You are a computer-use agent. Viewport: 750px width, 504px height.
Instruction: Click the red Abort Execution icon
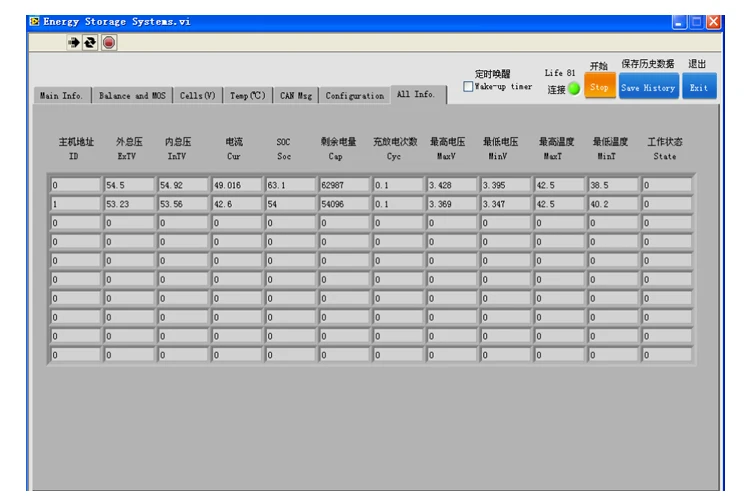[x=109, y=42]
